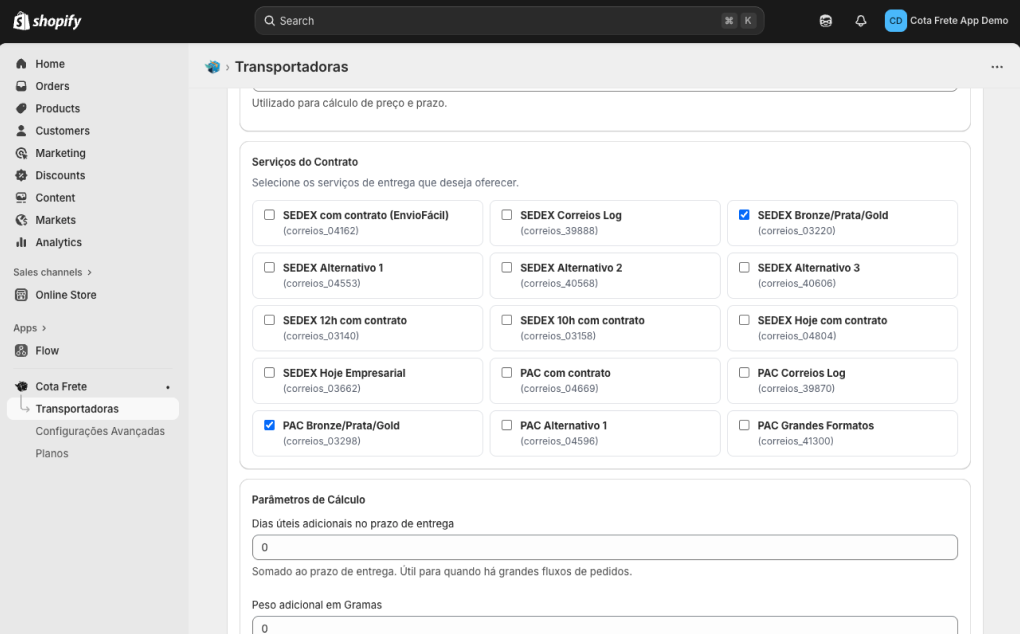The height and width of the screenshot is (634, 1020).
Task: Open the Sidekick icon beside the bell
Action: tap(825, 21)
